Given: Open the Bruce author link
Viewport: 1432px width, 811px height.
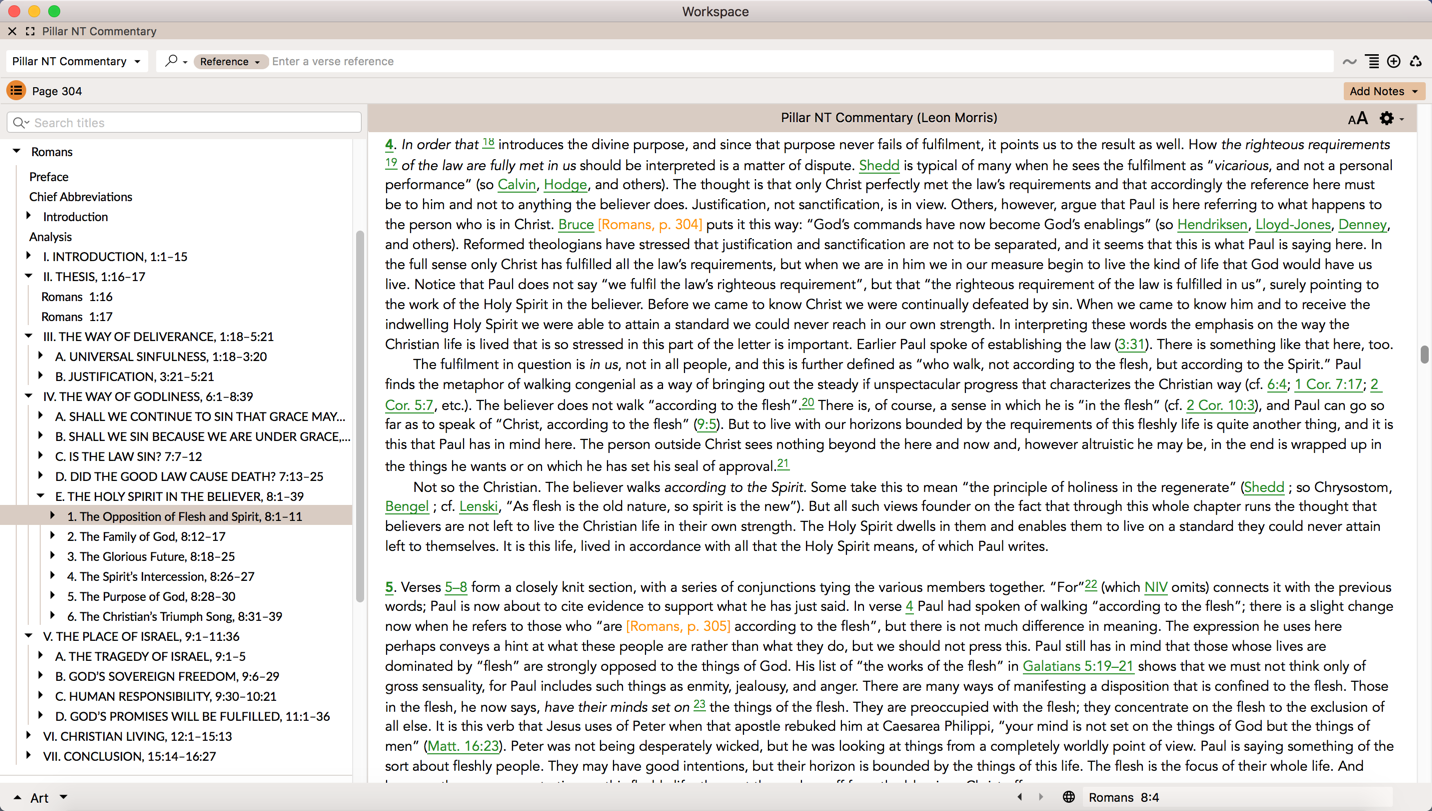Looking at the screenshot, I should pyautogui.click(x=576, y=225).
